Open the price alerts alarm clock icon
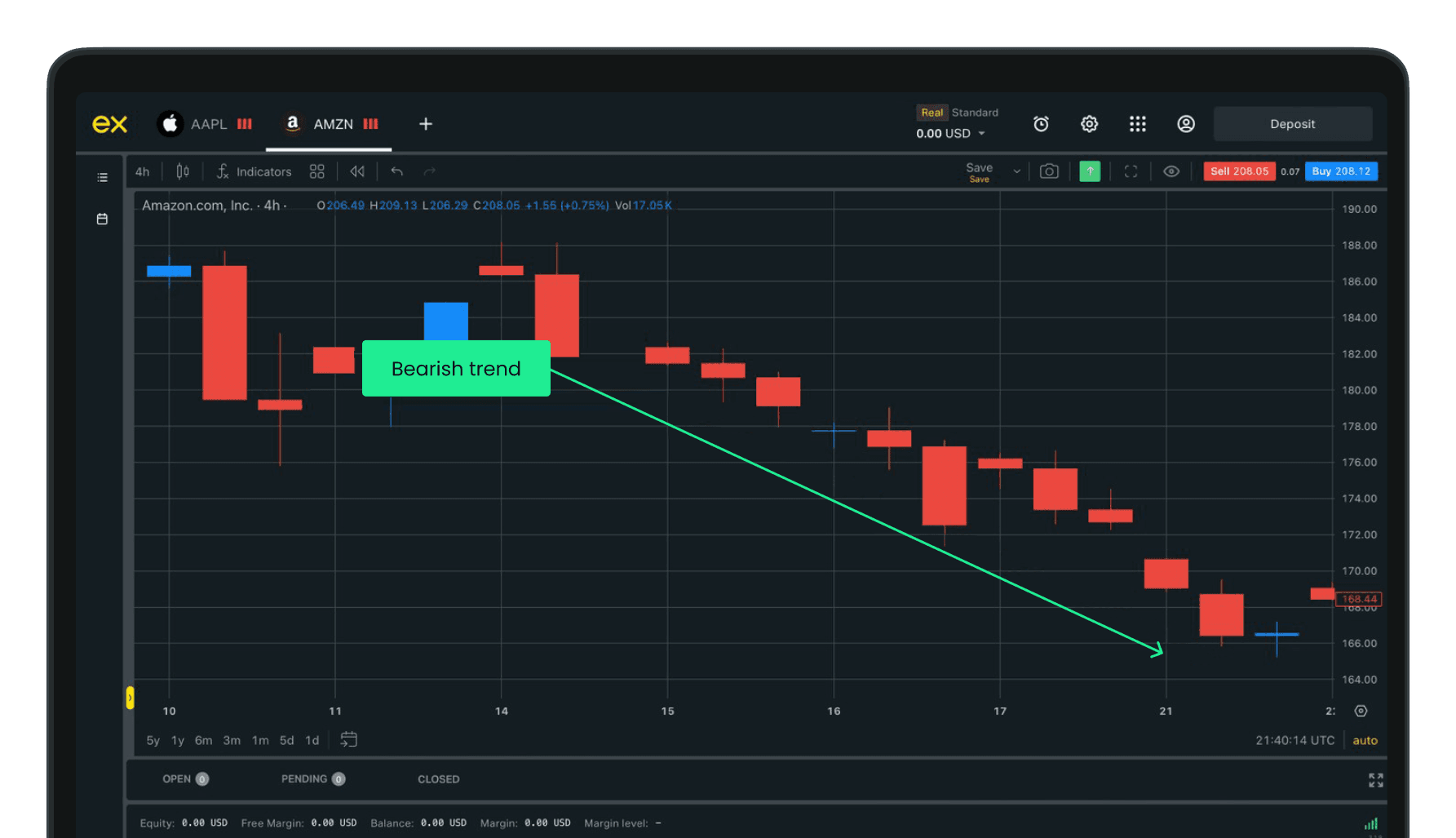This screenshot has width=1456, height=838. click(x=1041, y=124)
